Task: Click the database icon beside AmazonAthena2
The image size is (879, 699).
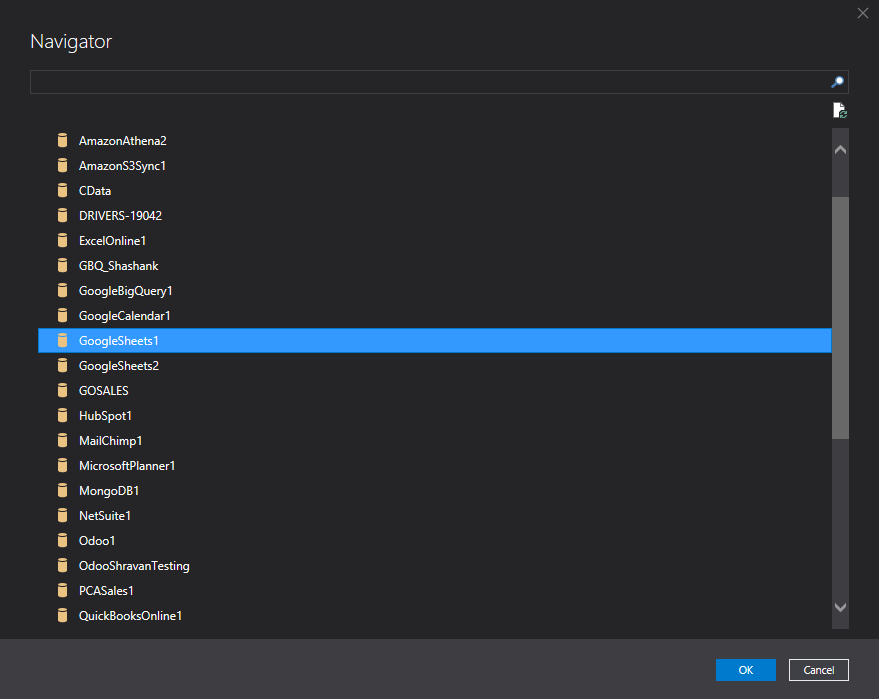Action: pyautogui.click(x=63, y=140)
